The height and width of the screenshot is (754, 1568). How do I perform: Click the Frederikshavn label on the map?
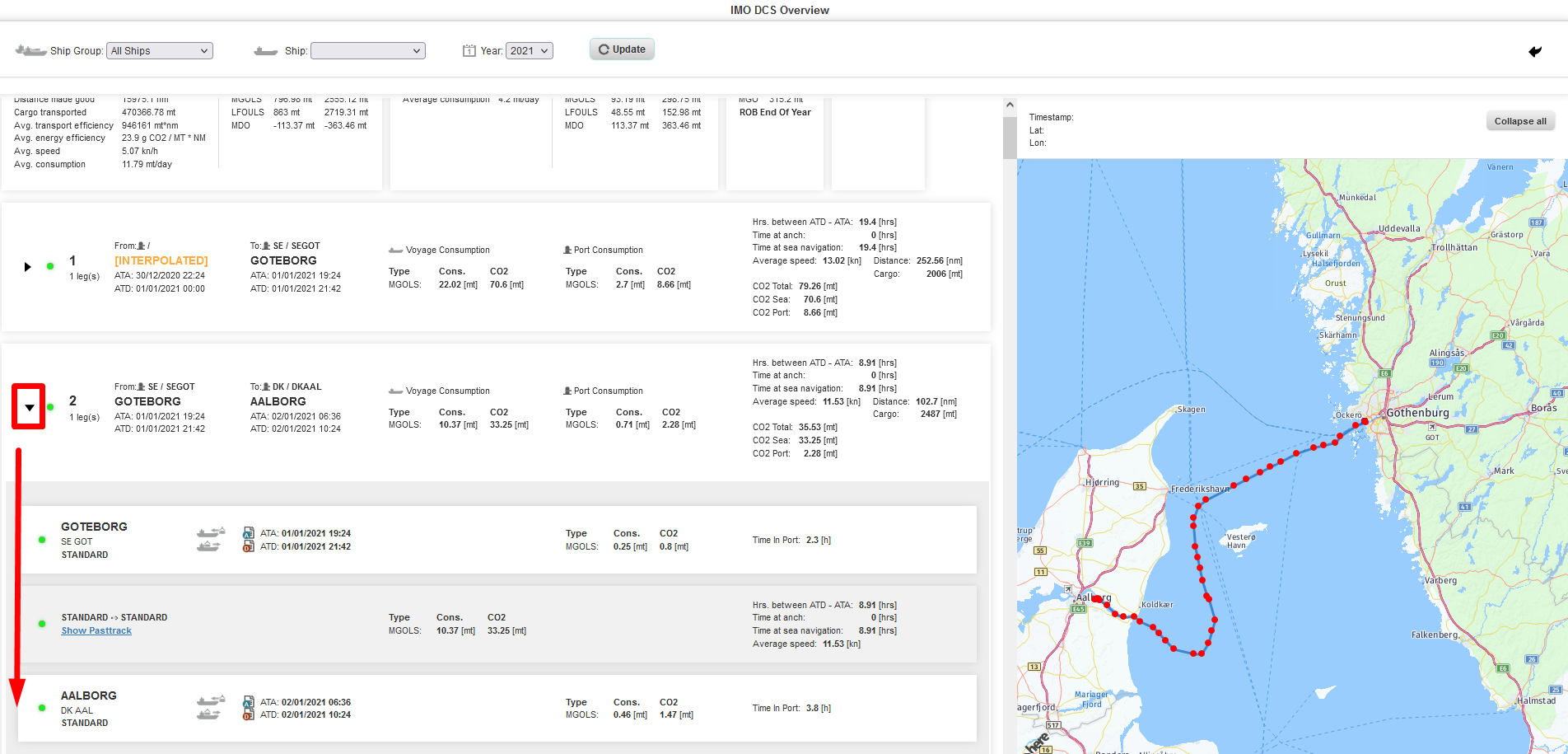point(1200,489)
